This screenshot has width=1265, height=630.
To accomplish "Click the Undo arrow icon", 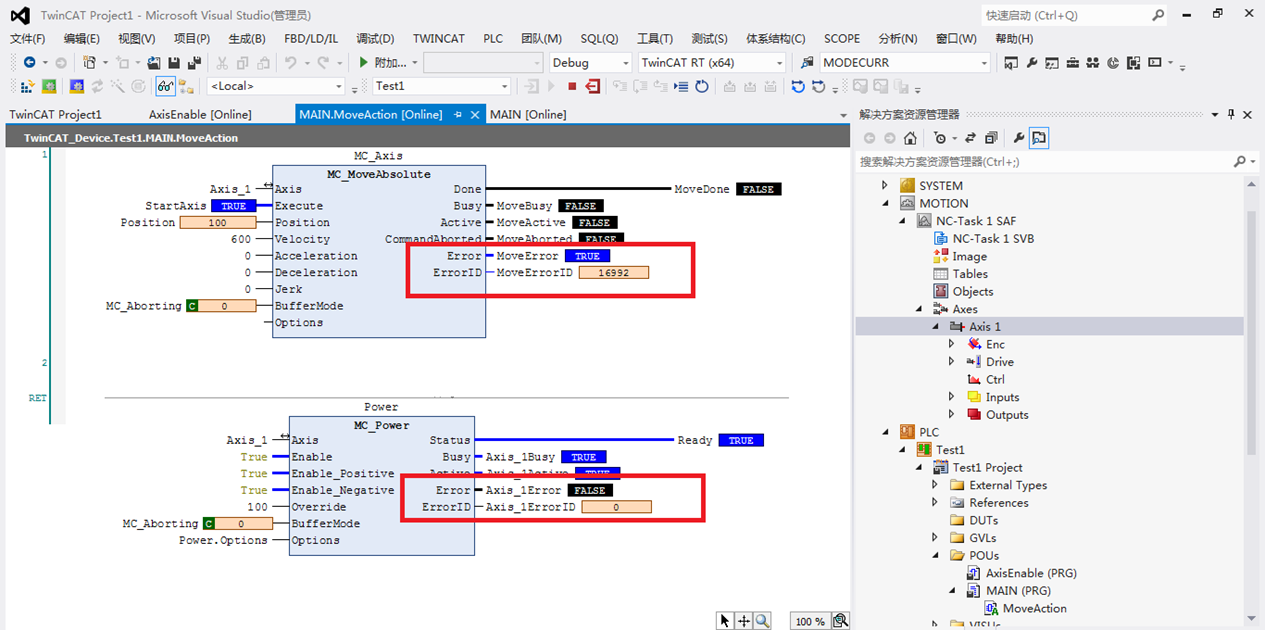I will 290,62.
